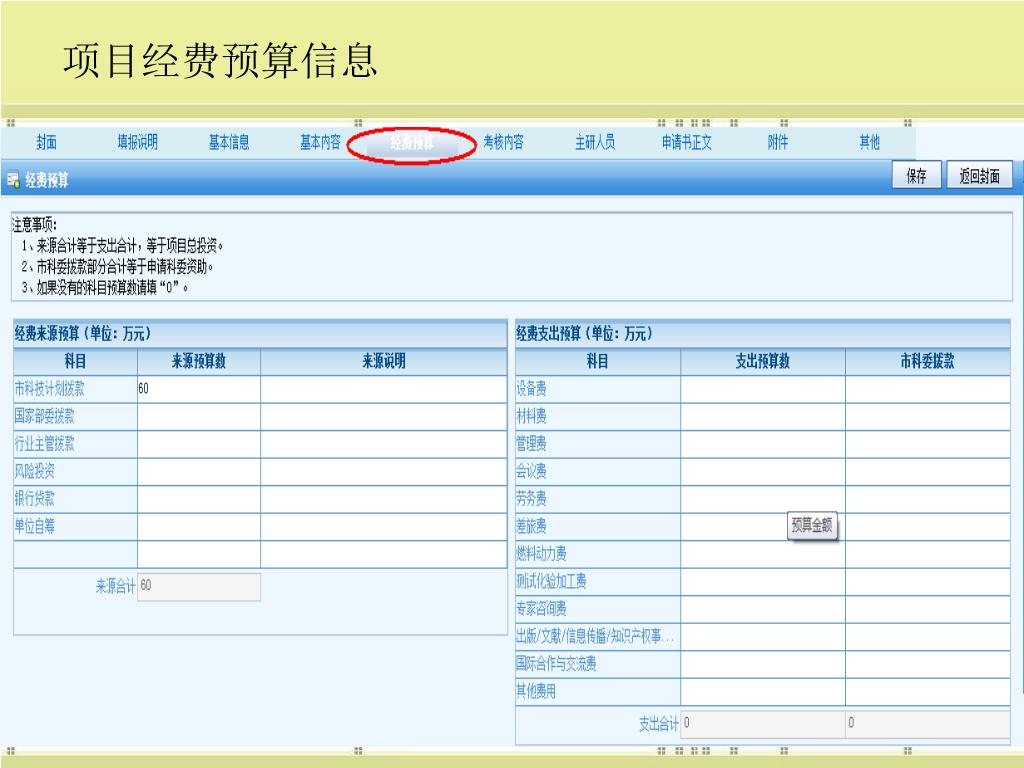Viewport: 1024px width, 768px height.
Task: Click the 风险投资 row label
Action: pyautogui.click(x=35, y=472)
